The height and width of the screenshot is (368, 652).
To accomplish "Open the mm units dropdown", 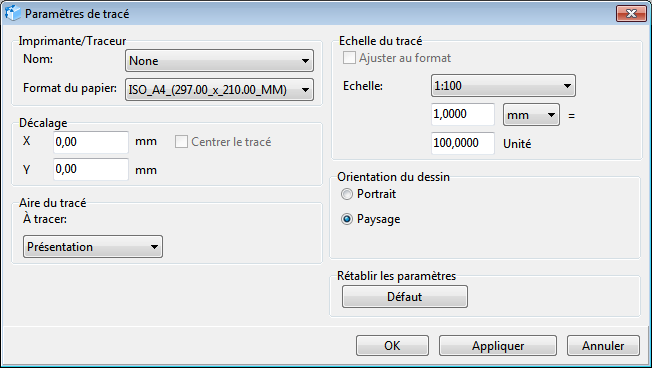I will [531, 115].
